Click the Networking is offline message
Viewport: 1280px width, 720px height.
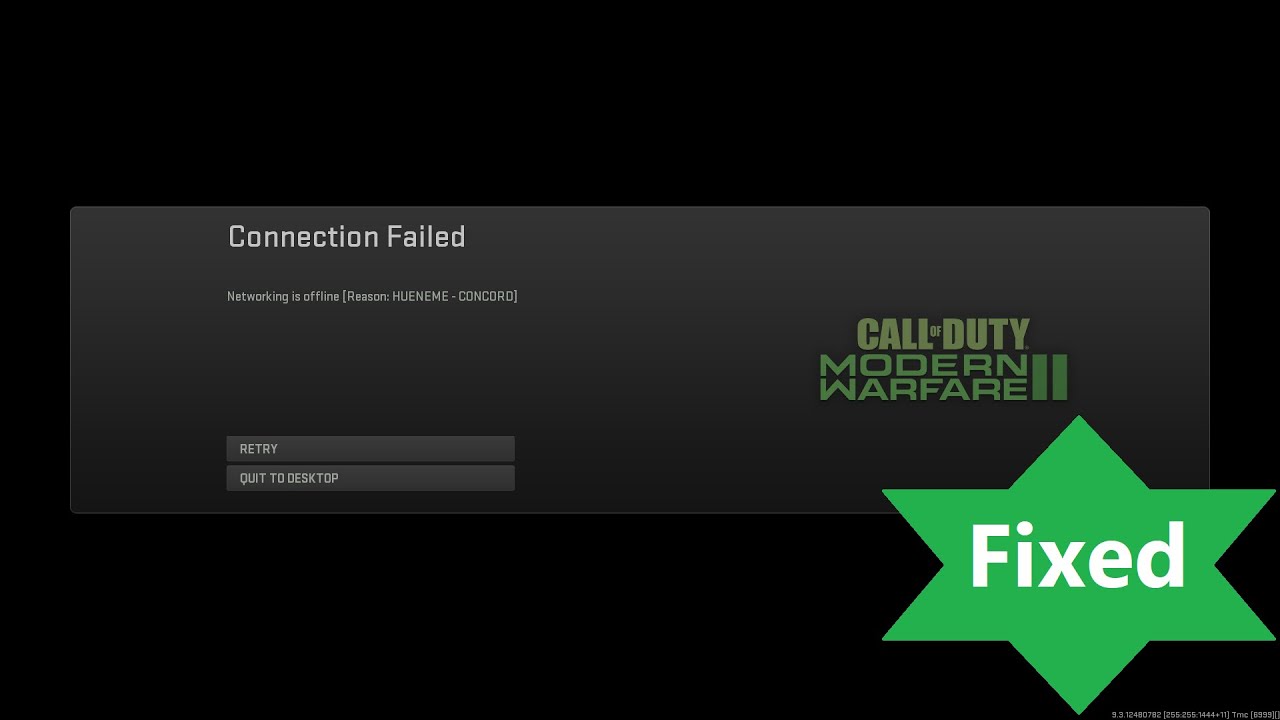(x=372, y=297)
